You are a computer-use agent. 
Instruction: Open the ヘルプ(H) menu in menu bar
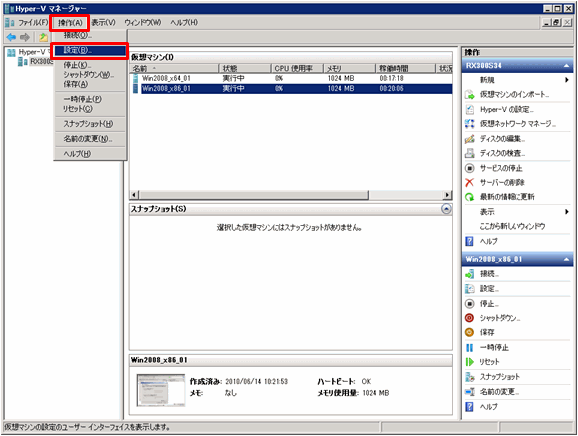pos(184,22)
